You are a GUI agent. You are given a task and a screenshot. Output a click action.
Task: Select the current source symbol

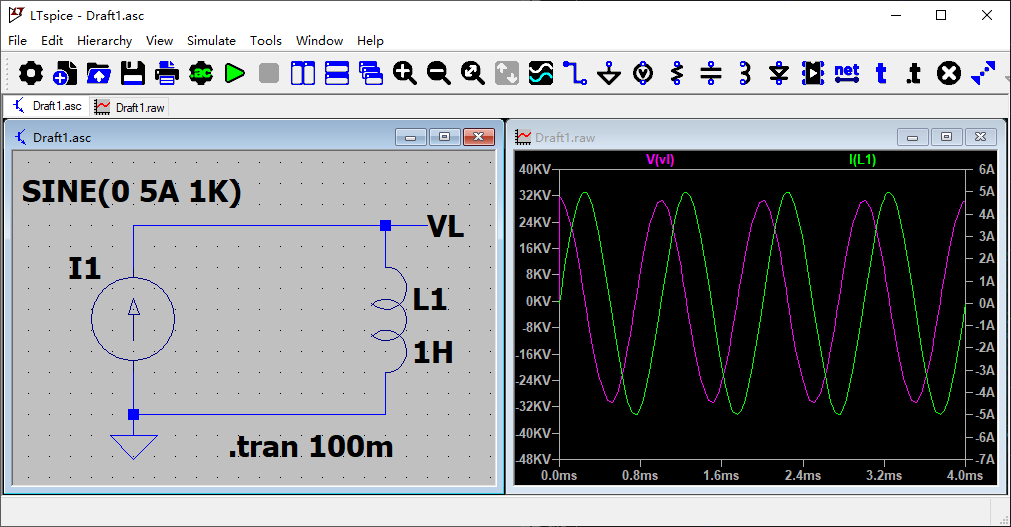[x=133, y=319]
